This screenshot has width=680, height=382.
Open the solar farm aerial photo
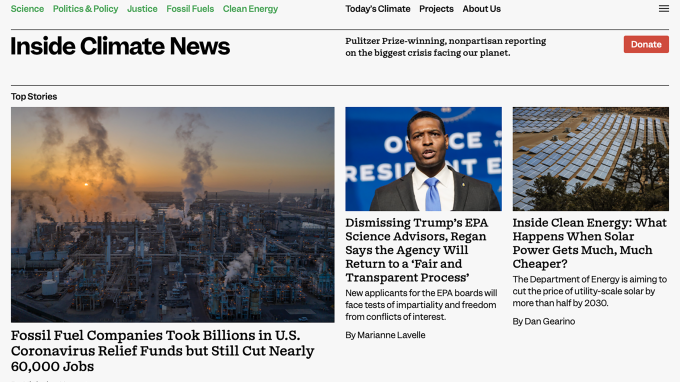pyautogui.click(x=591, y=159)
